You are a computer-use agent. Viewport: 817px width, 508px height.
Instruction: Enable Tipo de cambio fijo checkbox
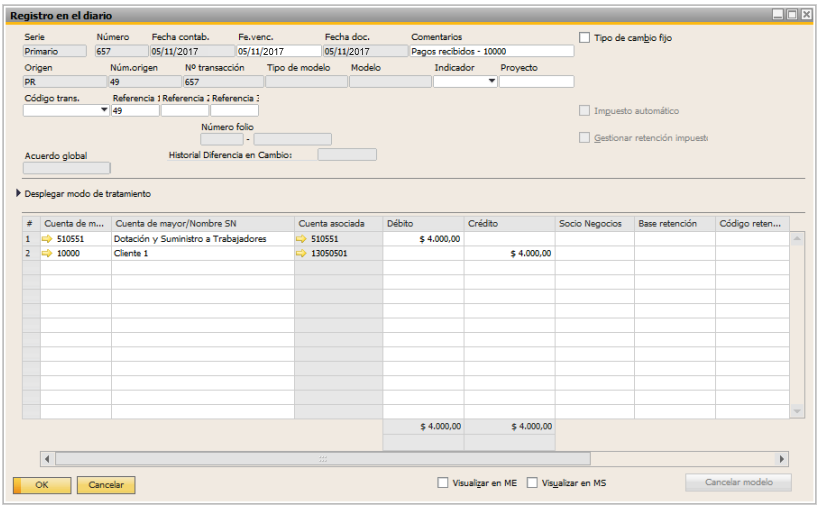585,38
